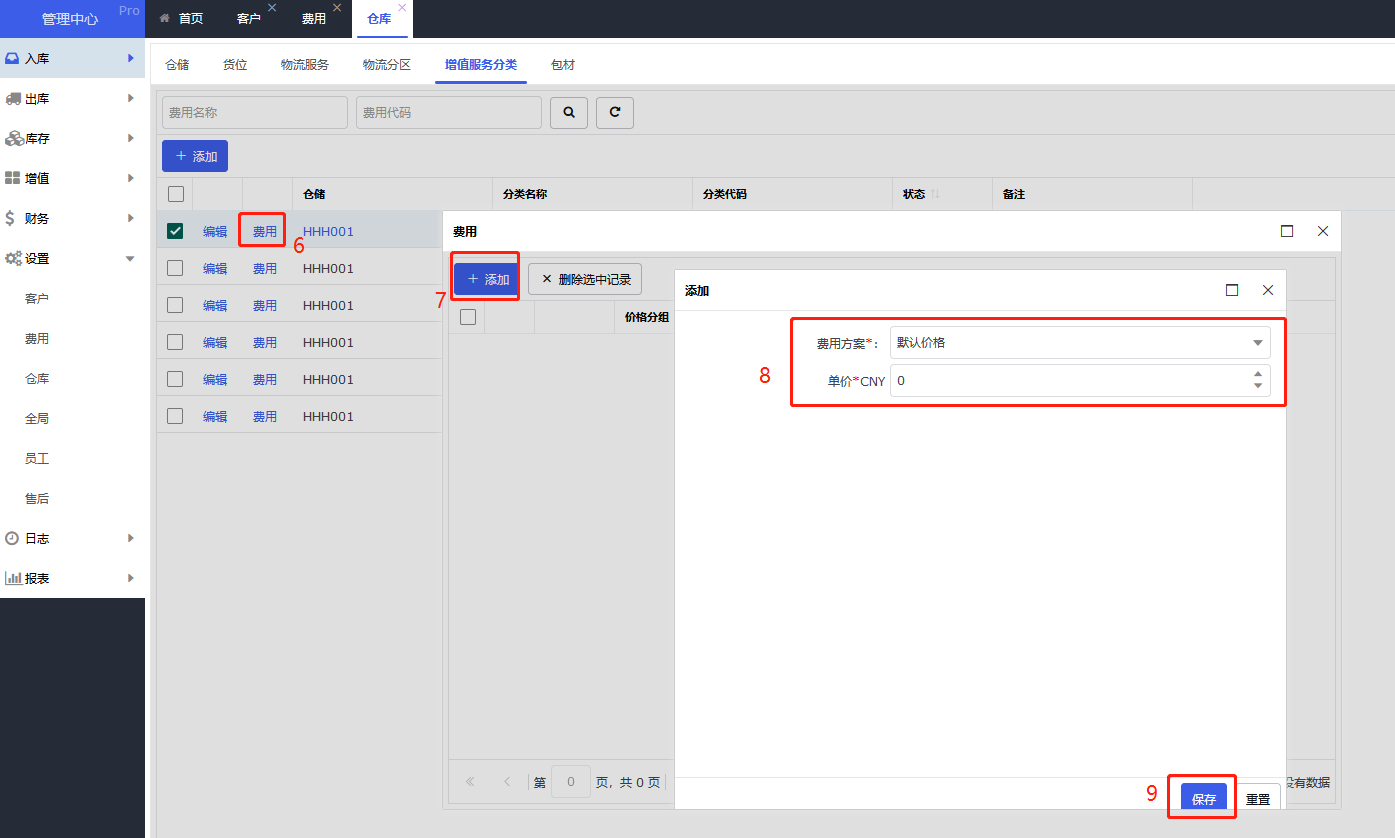
Task: Close the 客户 tab with its X
Action: click(272, 8)
